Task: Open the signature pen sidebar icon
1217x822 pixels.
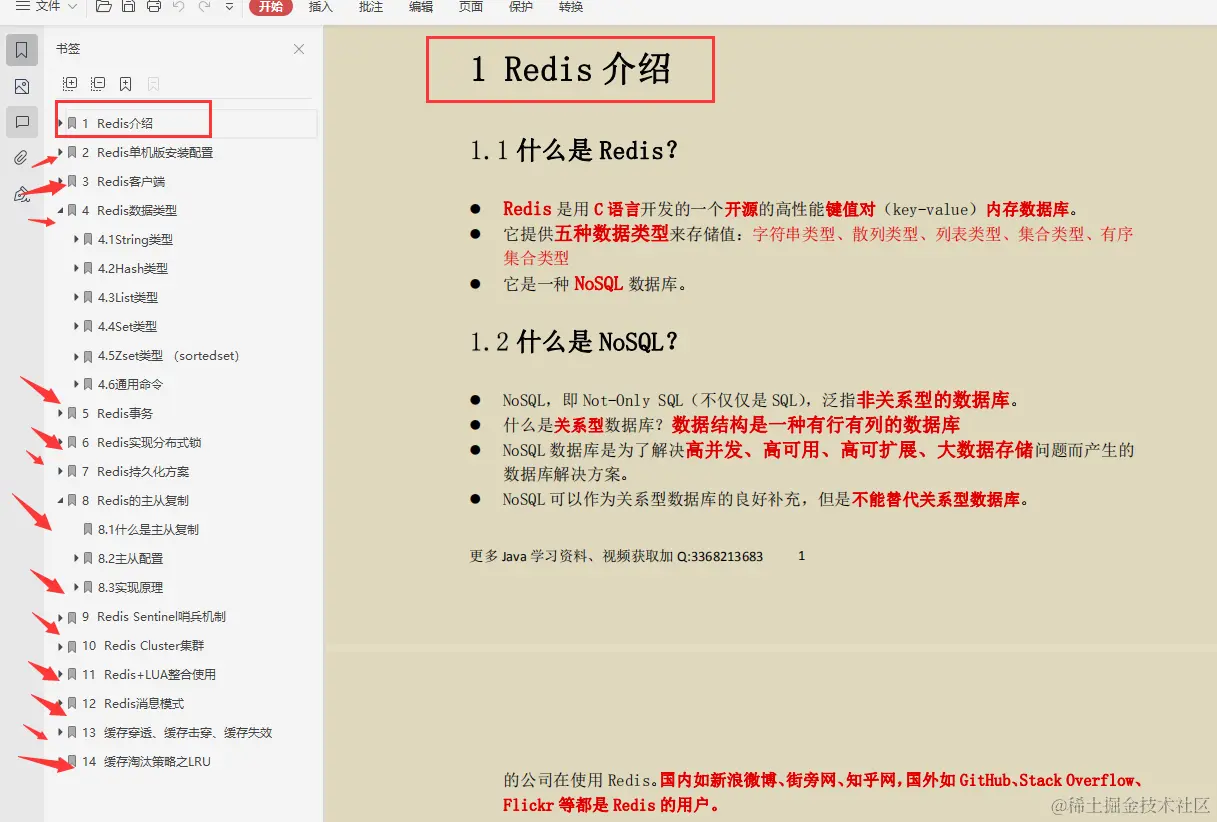Action: point(22,194)
